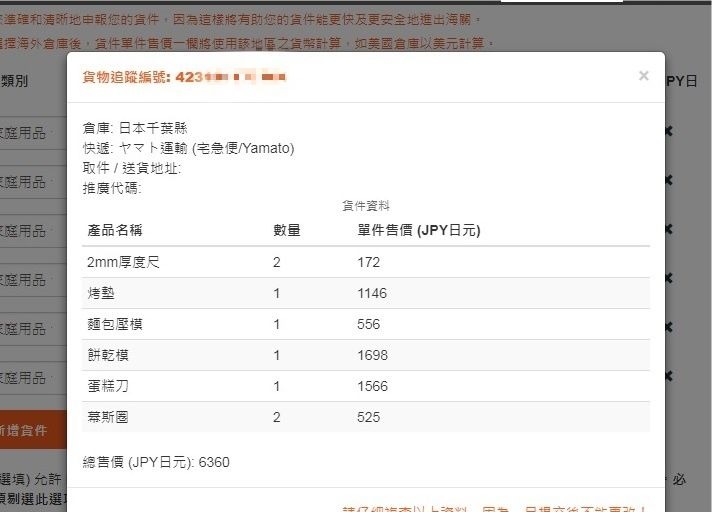Screen dimensions: 712x512
Task: Click the delete X on the first background row
Action: [667, 131]
